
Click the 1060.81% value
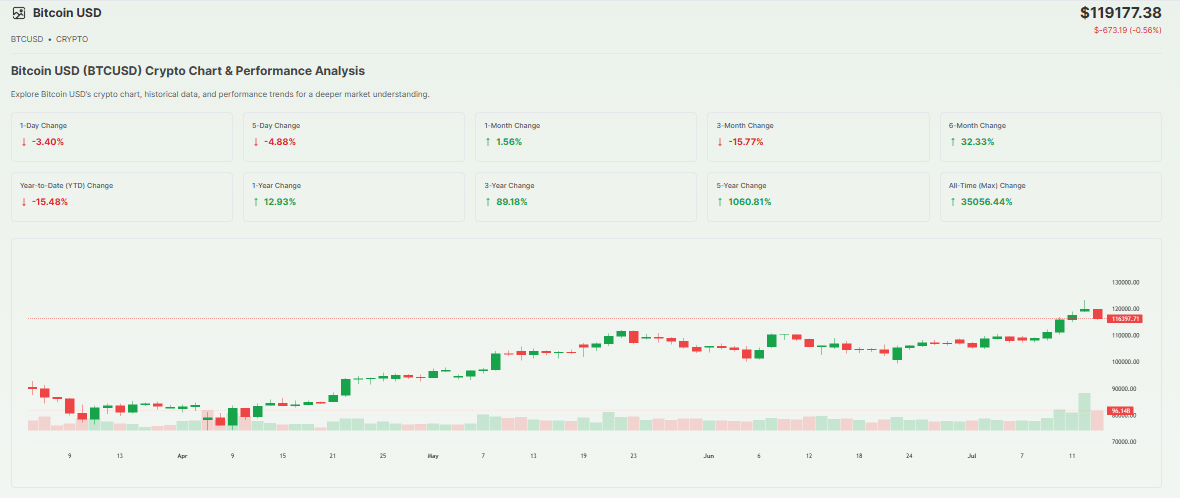pyautogui.click(x=750, y=202)
